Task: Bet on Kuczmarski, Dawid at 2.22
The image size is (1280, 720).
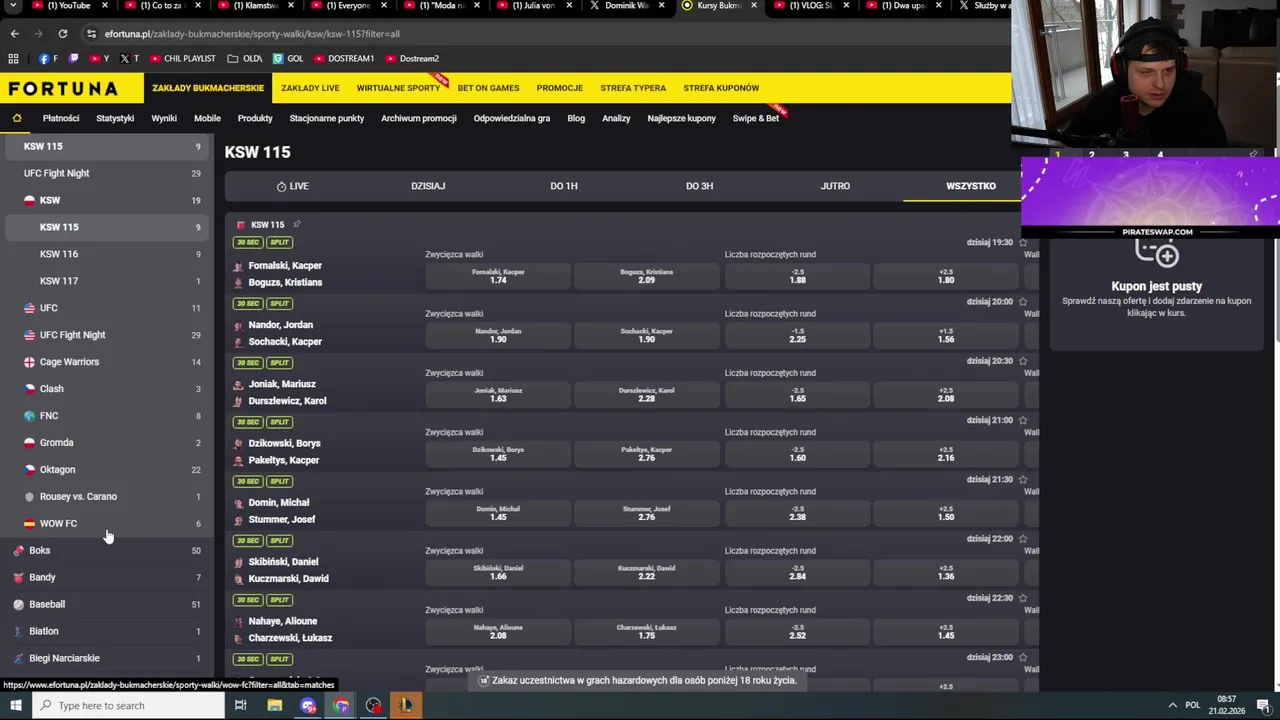Action: [x=646, y=572]
